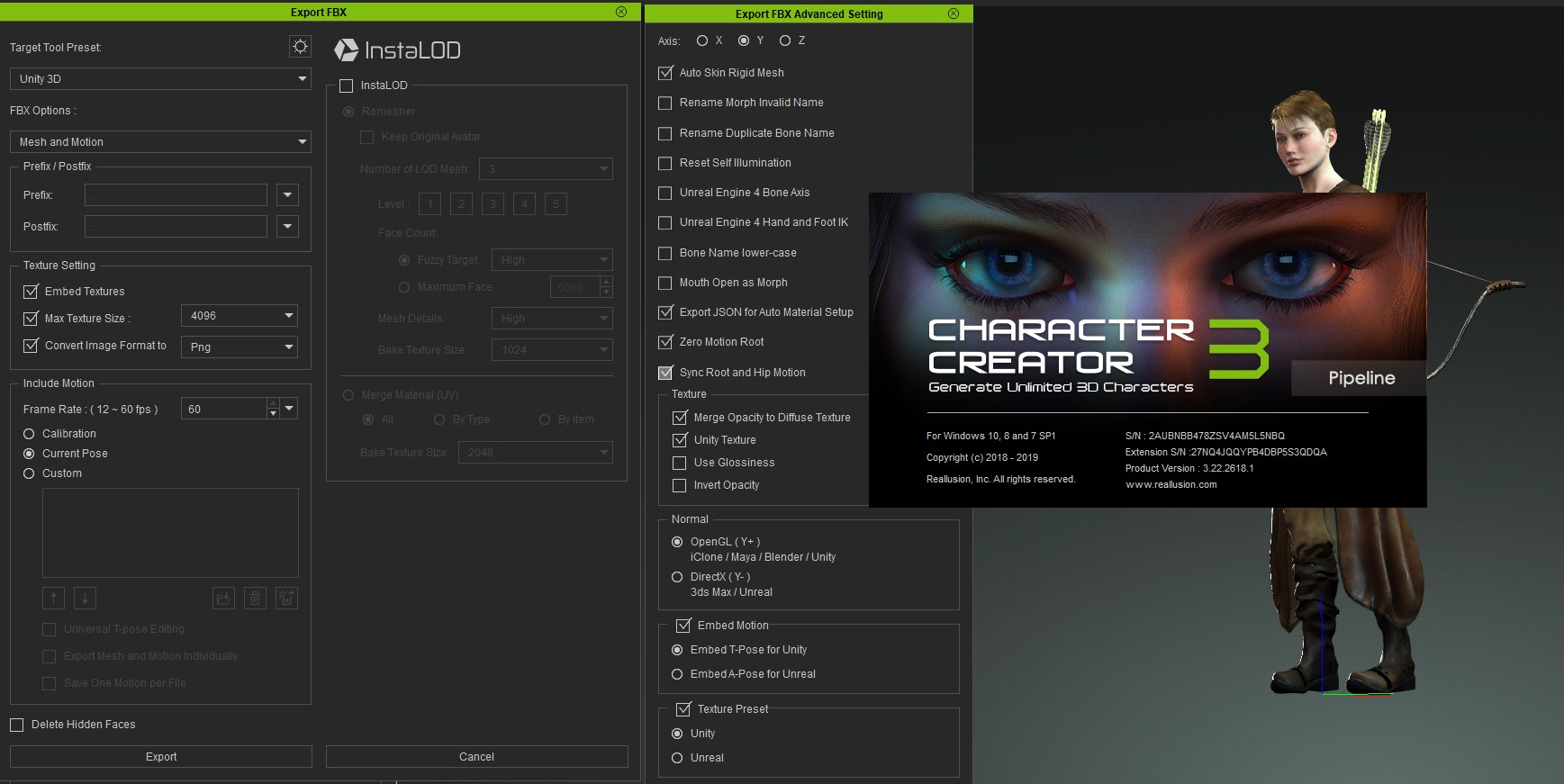
Task: Close Export FBX Advanced Setting panel
Action: pyautogui.click(x=954, y=14)
